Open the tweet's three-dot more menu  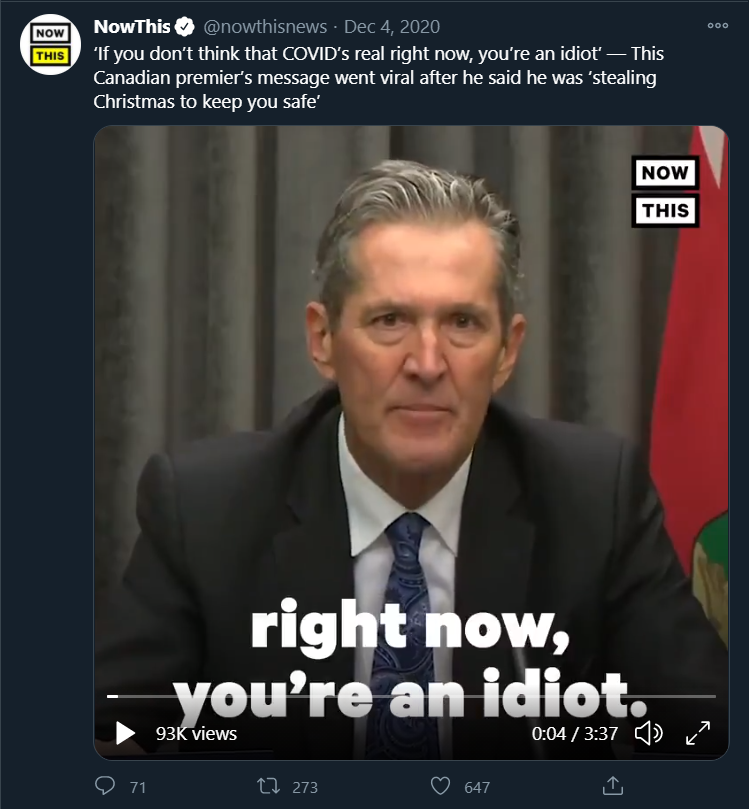(x=717, y=27)
